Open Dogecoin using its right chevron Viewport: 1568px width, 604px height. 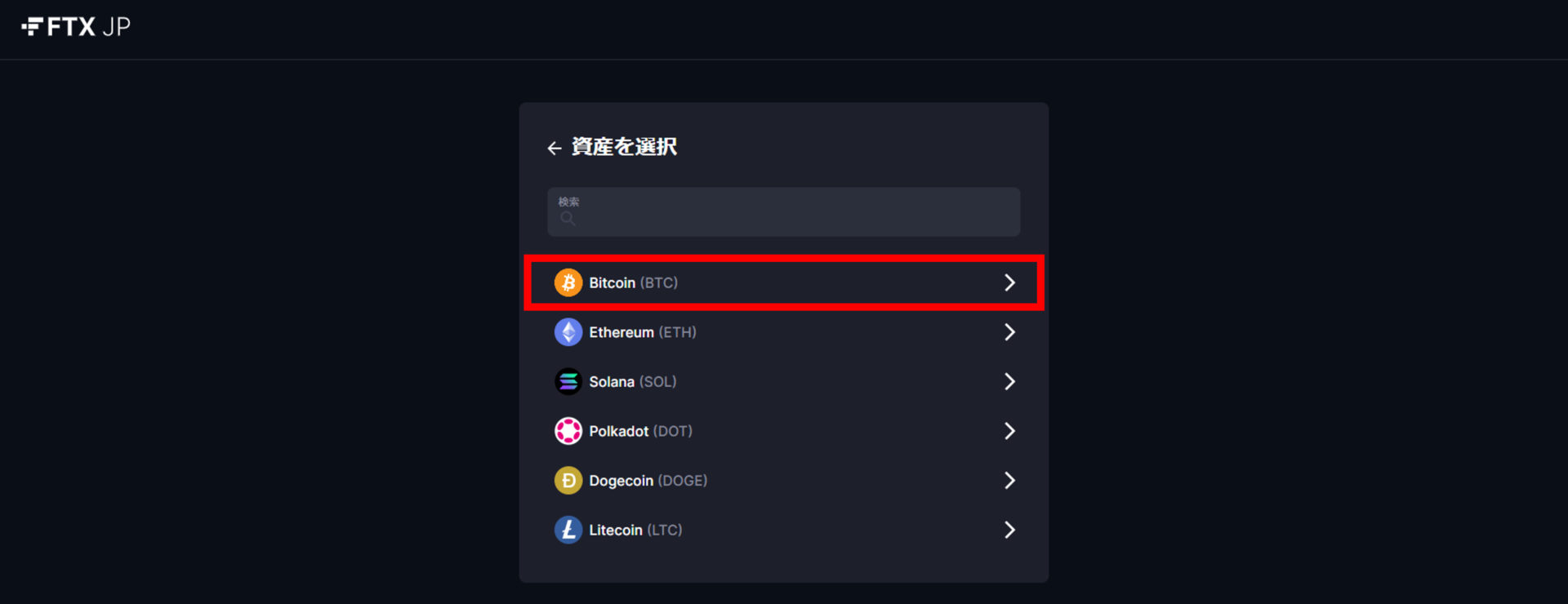tap(1009, 481)
